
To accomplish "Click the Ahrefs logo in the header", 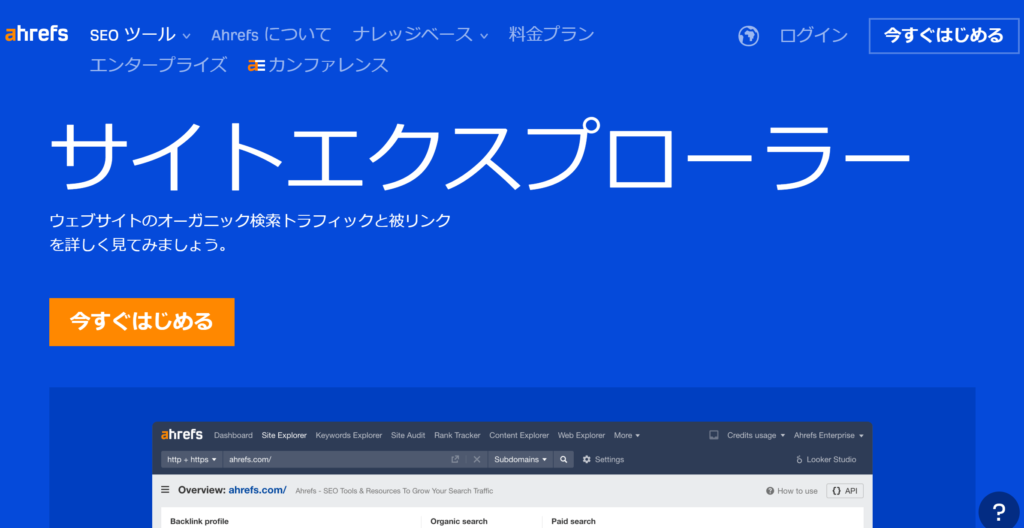I will 37,34.
